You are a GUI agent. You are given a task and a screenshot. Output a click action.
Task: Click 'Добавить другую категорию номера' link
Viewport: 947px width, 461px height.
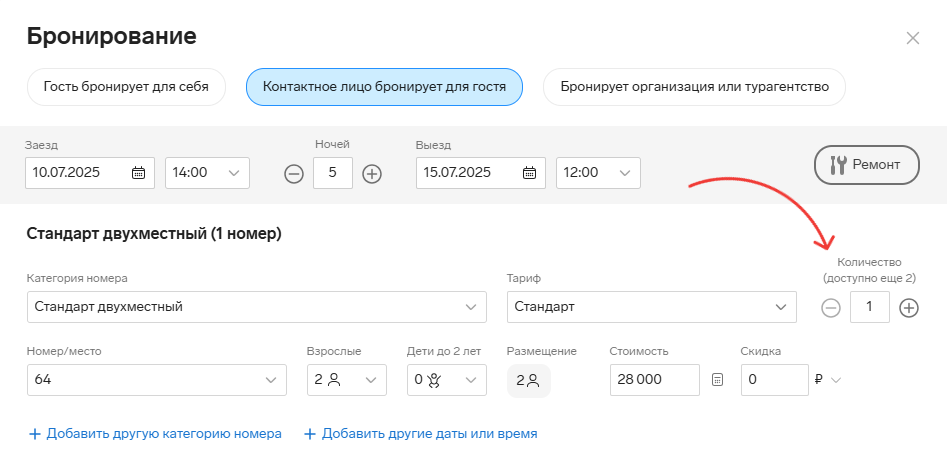[x=155, y=434]
